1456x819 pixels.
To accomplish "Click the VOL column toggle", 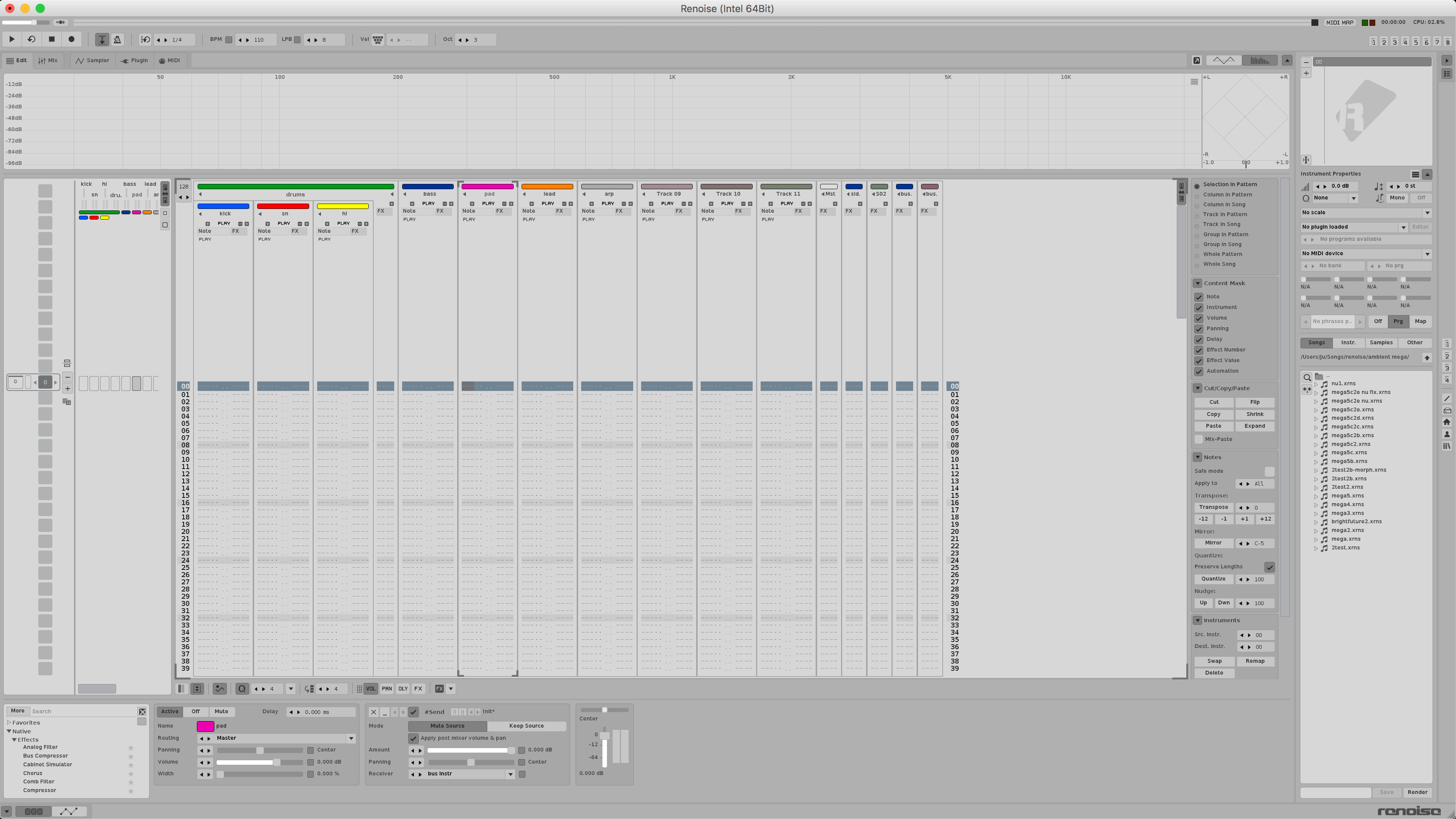I will point(370,689).
